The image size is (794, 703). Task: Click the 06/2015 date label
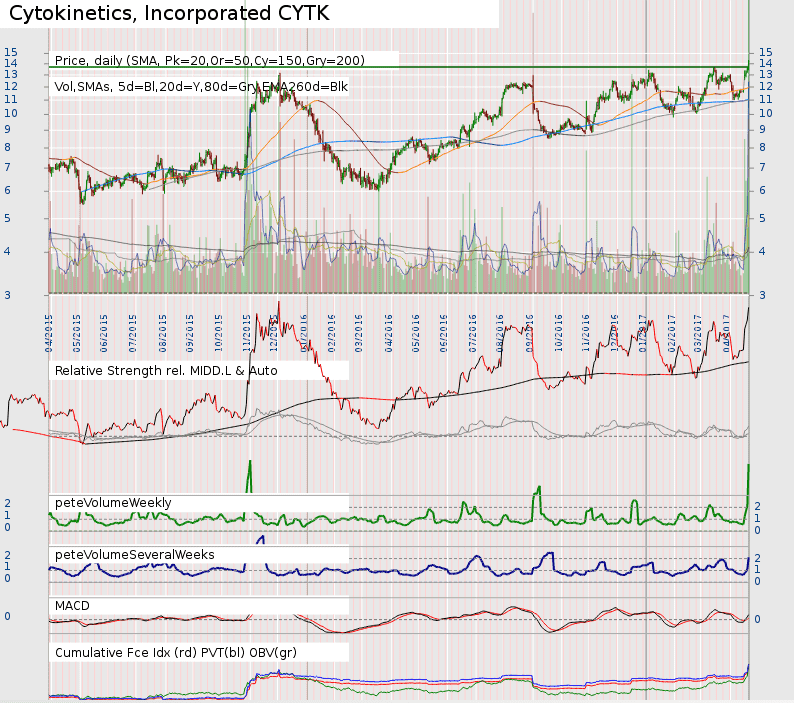(104, 333)
